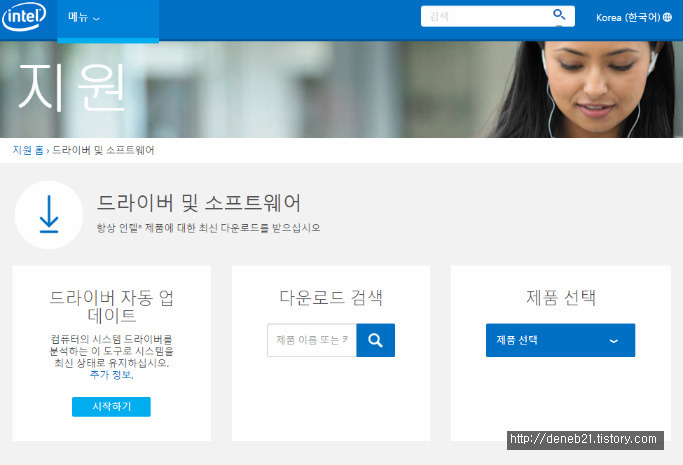Focus the 제품 이름 download search field
The height and width of the screenshot is (465, 683).
[x=312, y=340]
